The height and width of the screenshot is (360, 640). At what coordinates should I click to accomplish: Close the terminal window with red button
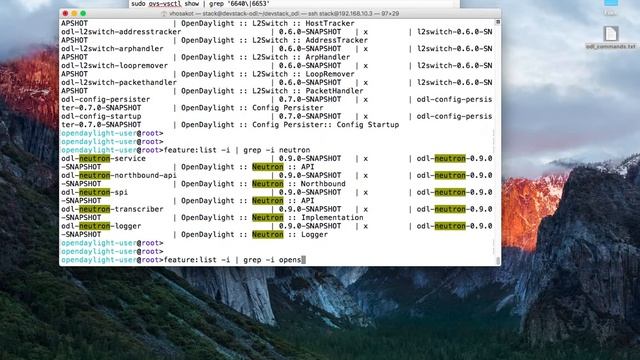(65, 13)
